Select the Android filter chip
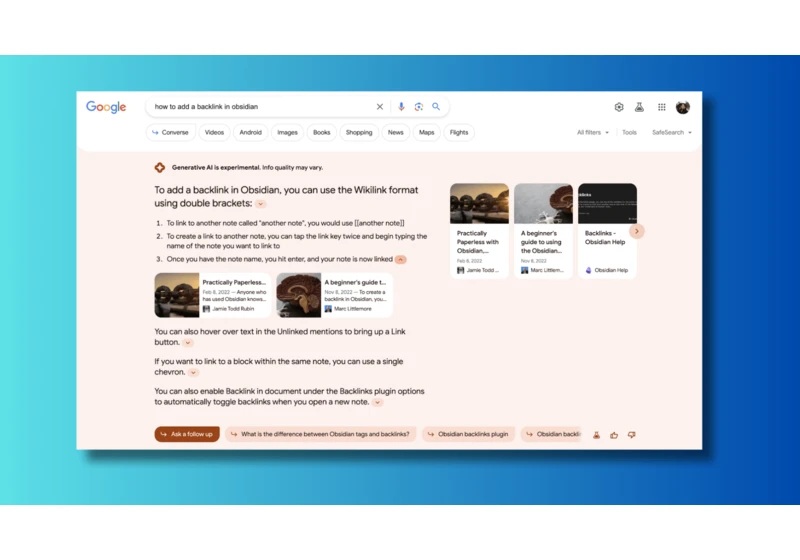The height and width of the screenshot is (560, 800). click(251, 133)
